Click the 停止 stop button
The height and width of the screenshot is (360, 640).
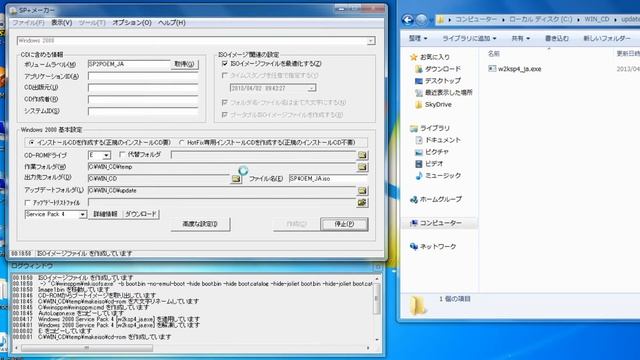344,224
